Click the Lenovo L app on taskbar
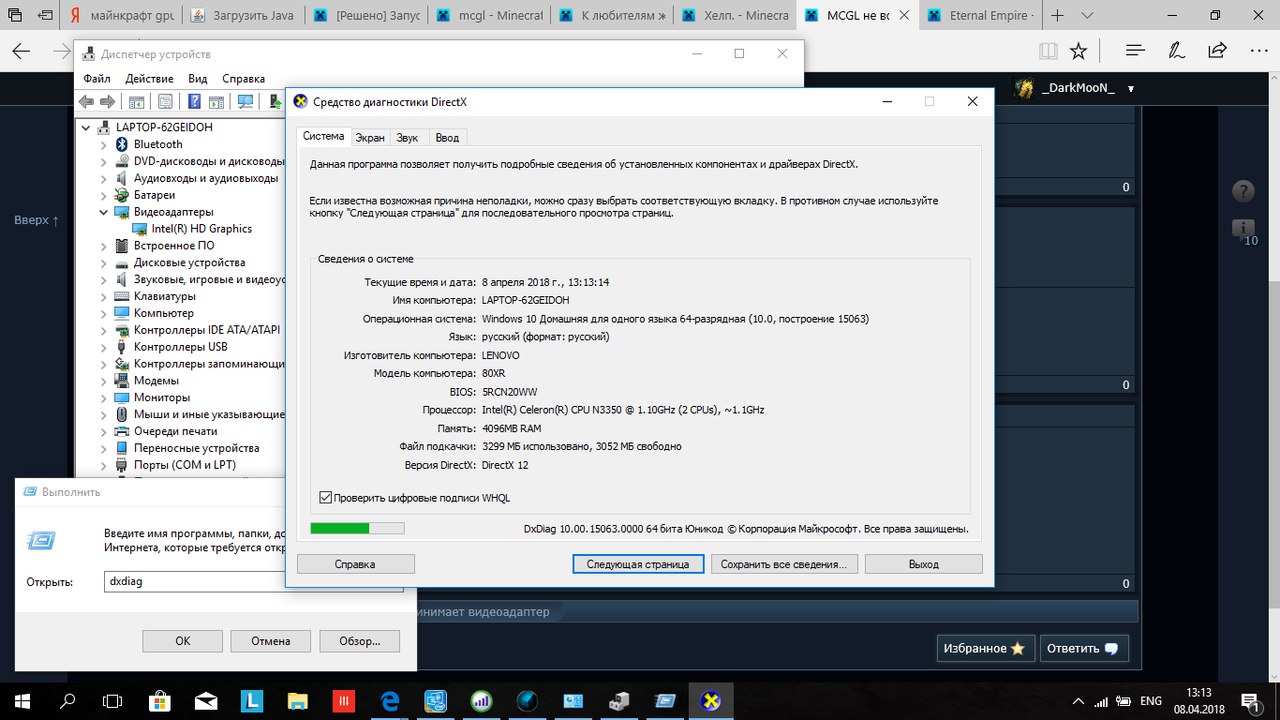The height and width of the screenshot is (720, 1280). pos(252,701)
